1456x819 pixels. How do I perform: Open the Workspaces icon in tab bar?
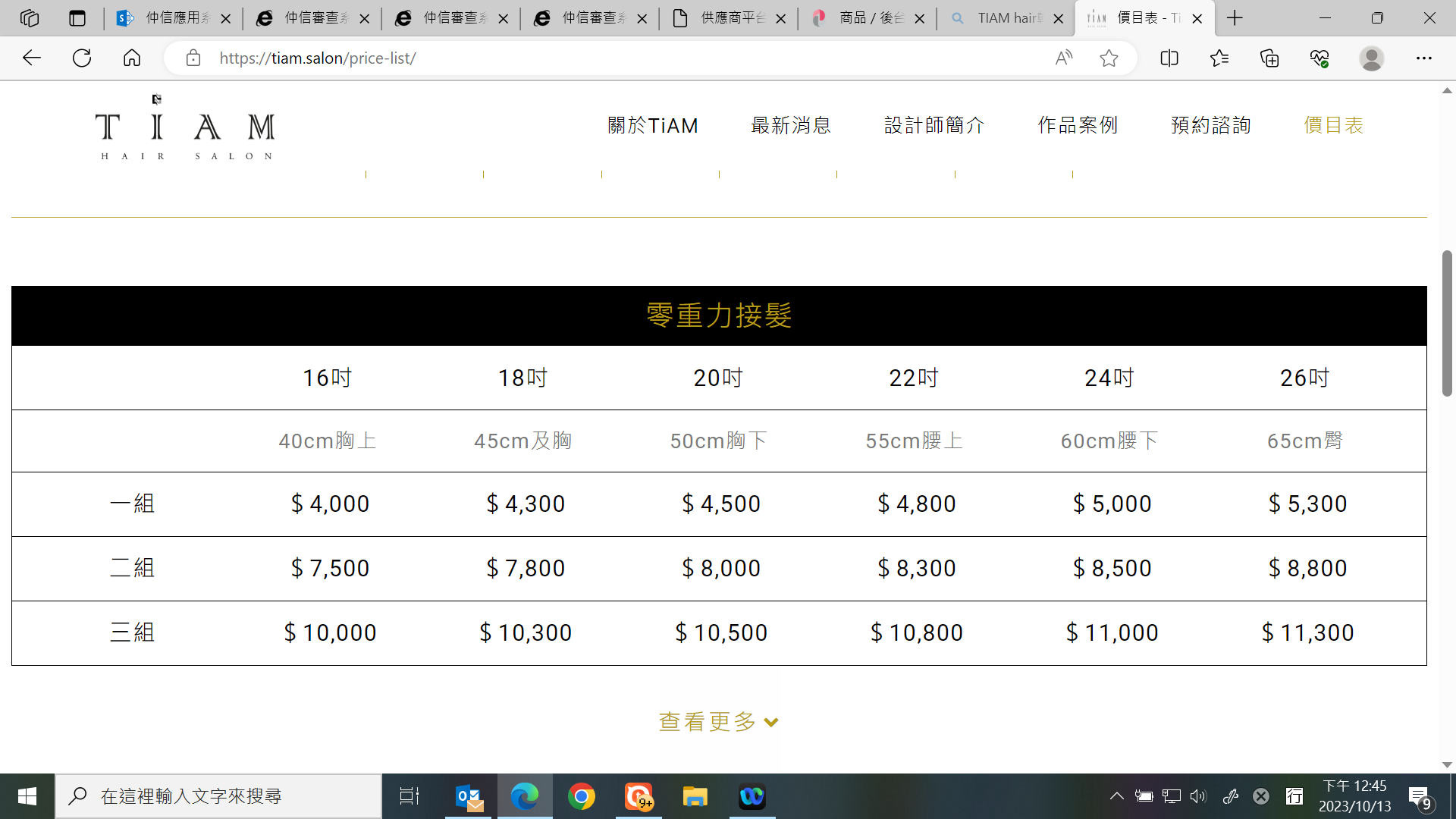pyautogui.click(x=30, y=18)
